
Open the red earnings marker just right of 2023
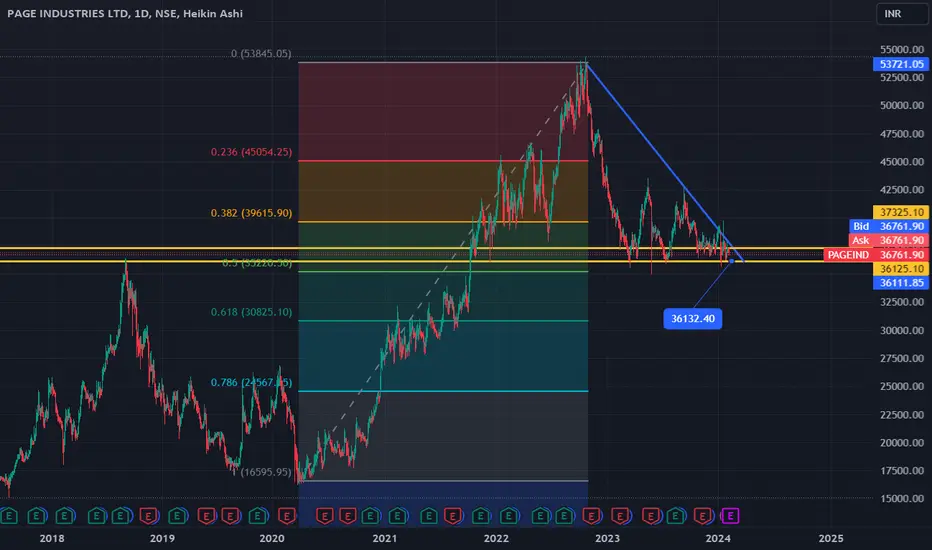(620, 516)
